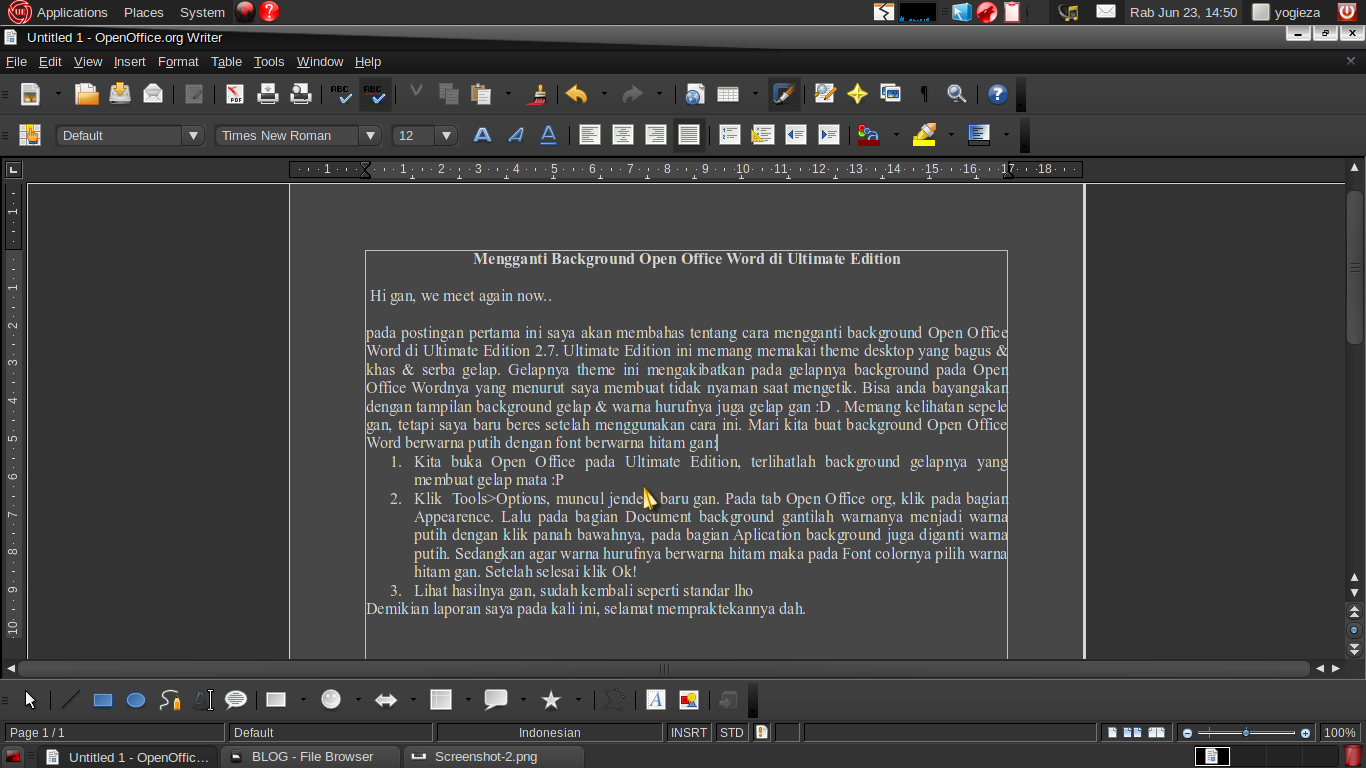Expand the New document dropdown arrow

[x=58, y=94]
